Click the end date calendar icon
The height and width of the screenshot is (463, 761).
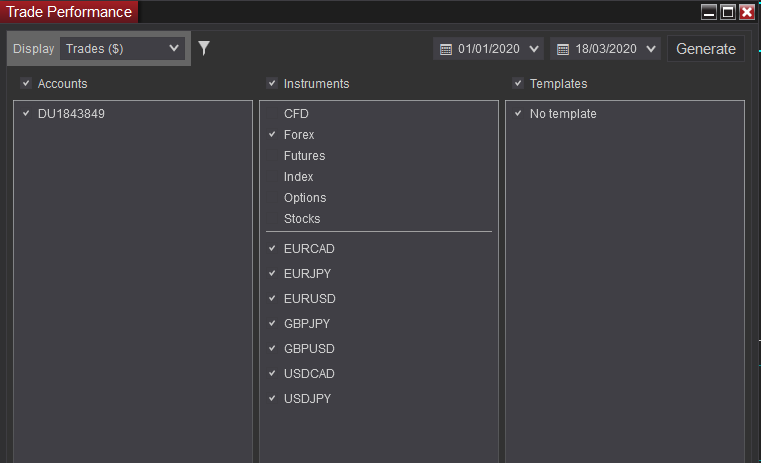(563, 49)
